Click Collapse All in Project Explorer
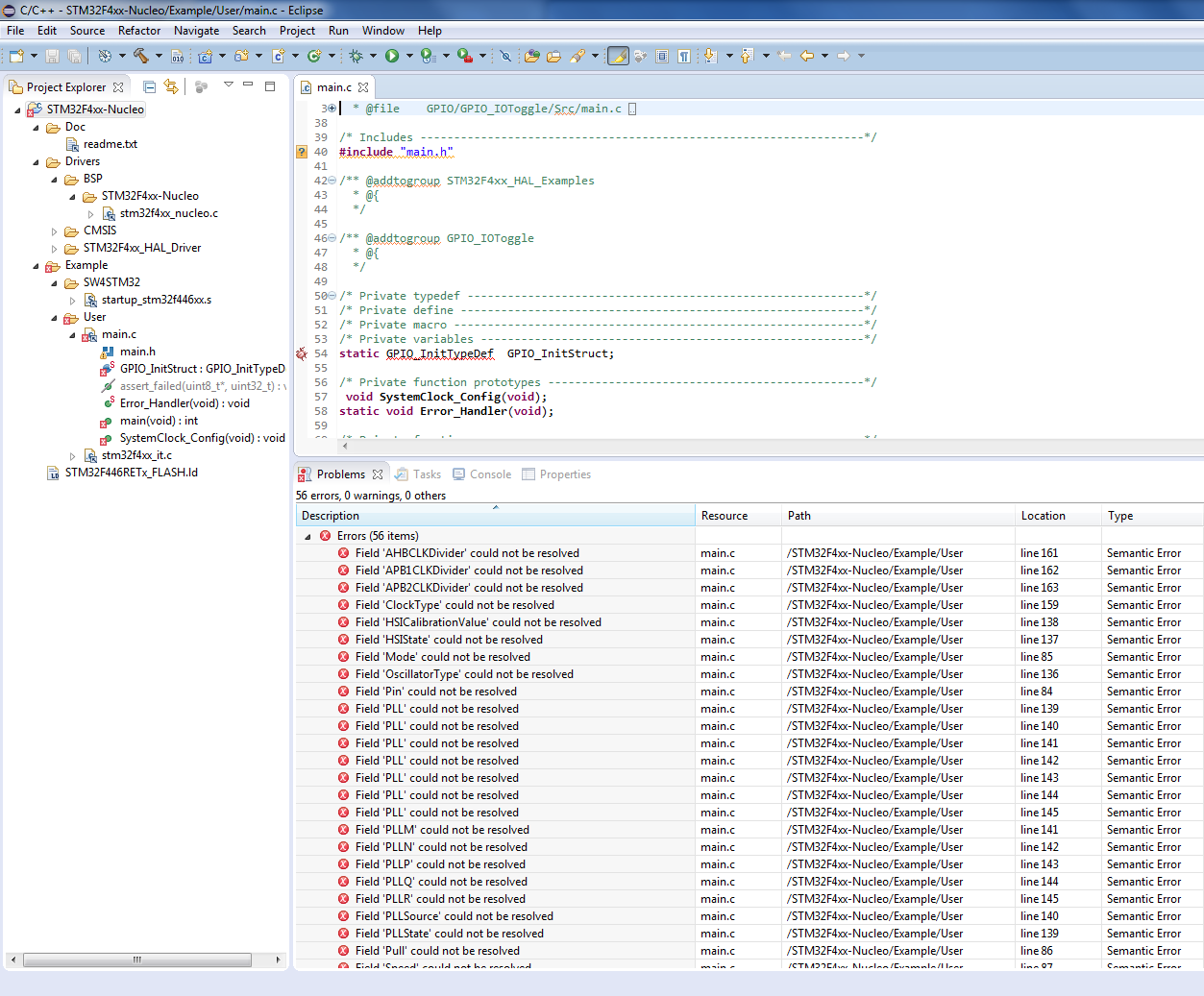The image size is (1204, 996). click(x=149, y=86)
